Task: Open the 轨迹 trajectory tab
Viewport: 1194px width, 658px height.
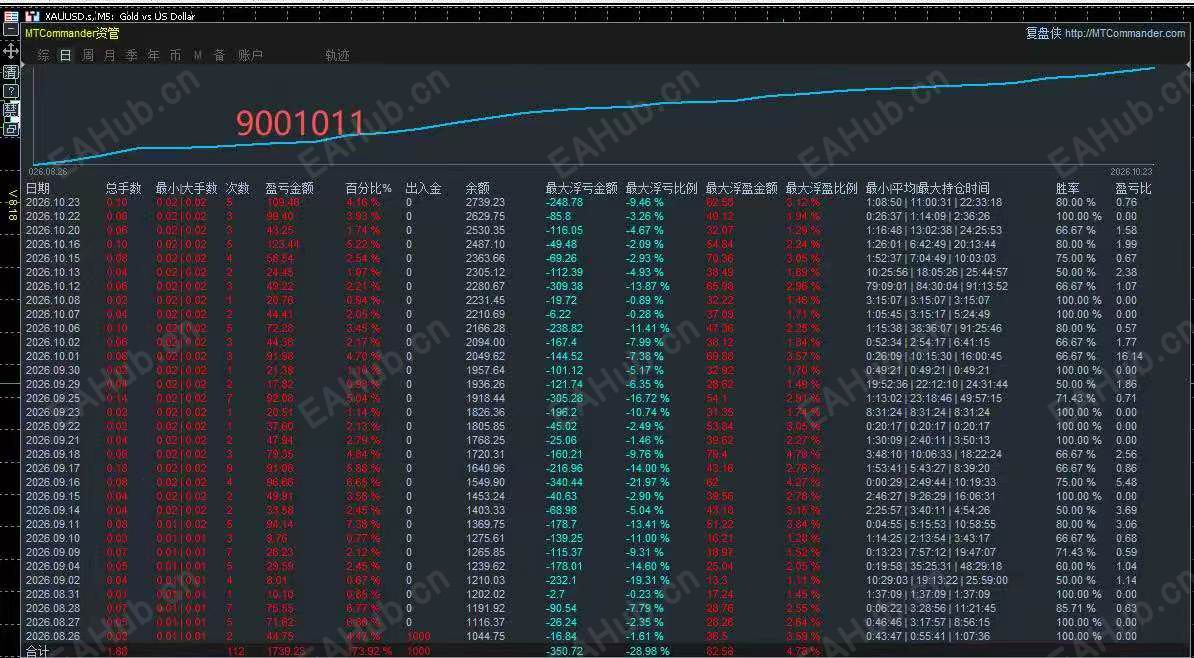Action: point(337,56)
